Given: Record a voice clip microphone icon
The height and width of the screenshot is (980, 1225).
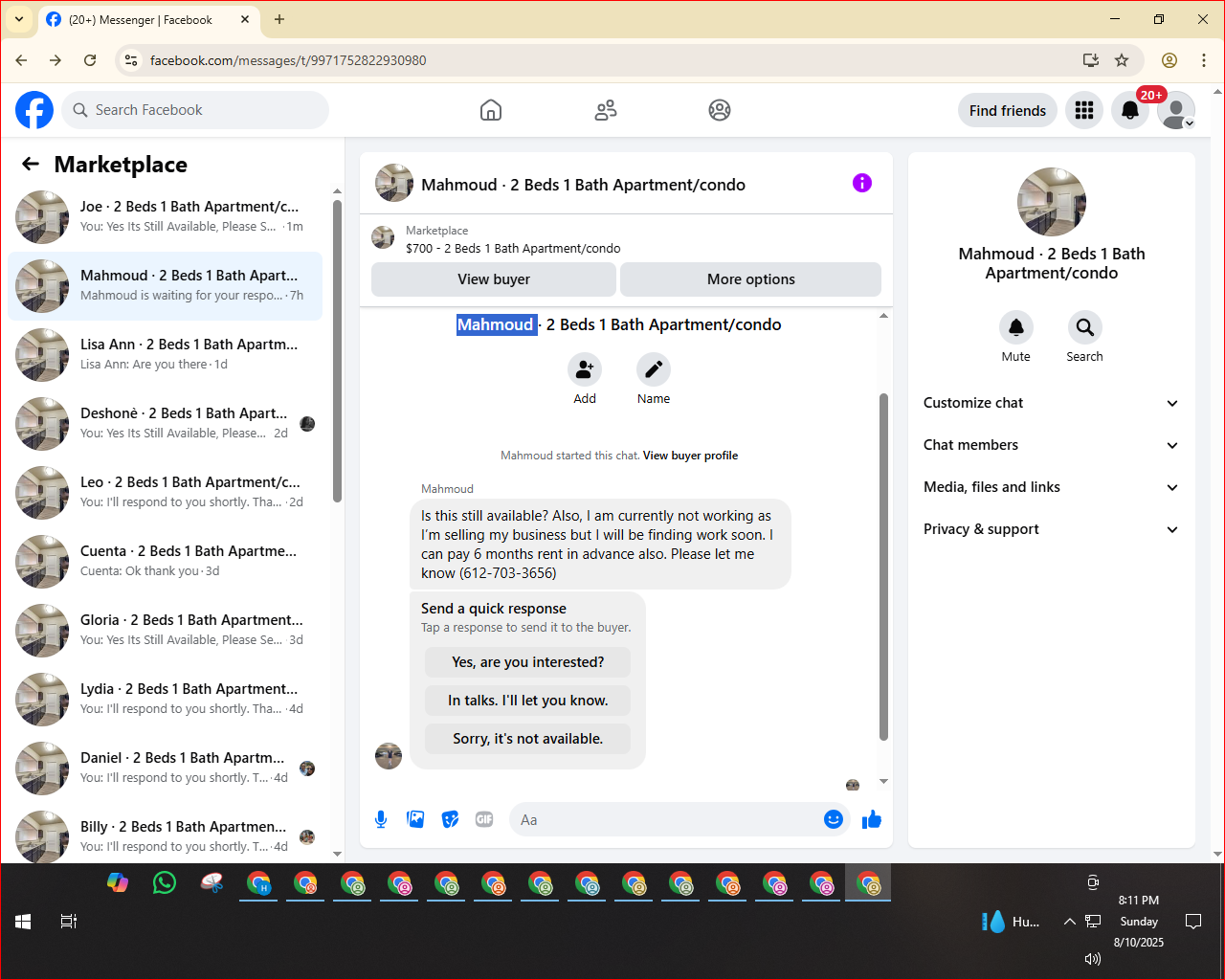Looking at the screenshot, I should [381, 819].
